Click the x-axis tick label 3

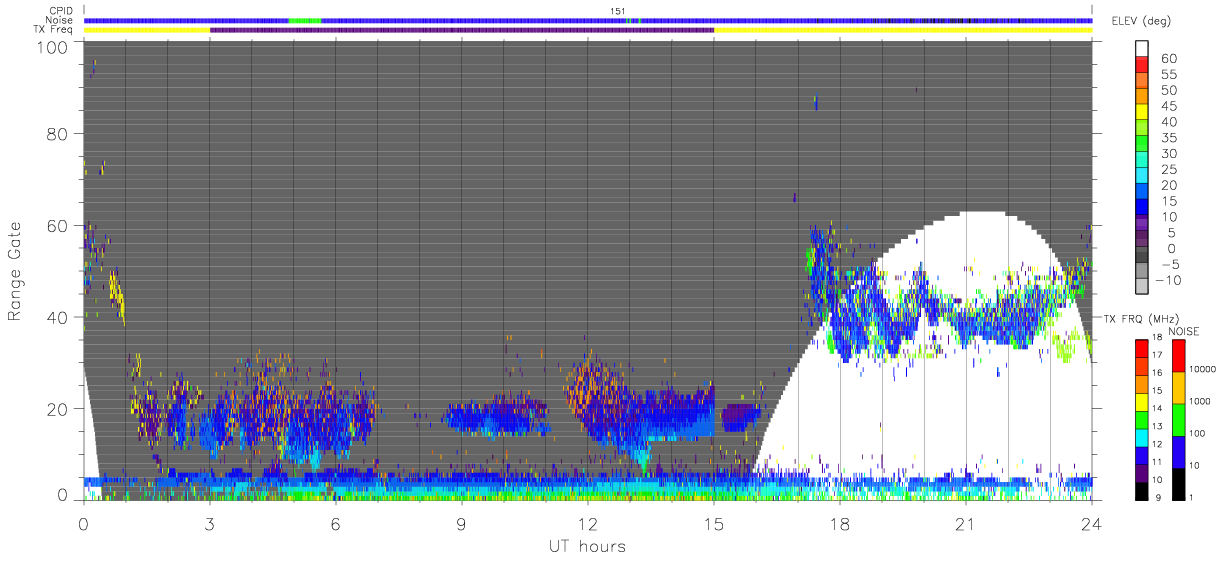tap(209, 523)
